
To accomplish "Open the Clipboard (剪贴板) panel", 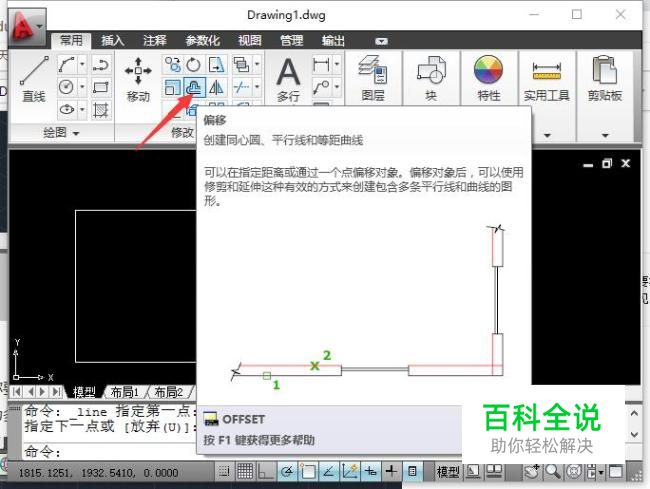I will coord(605,79).
